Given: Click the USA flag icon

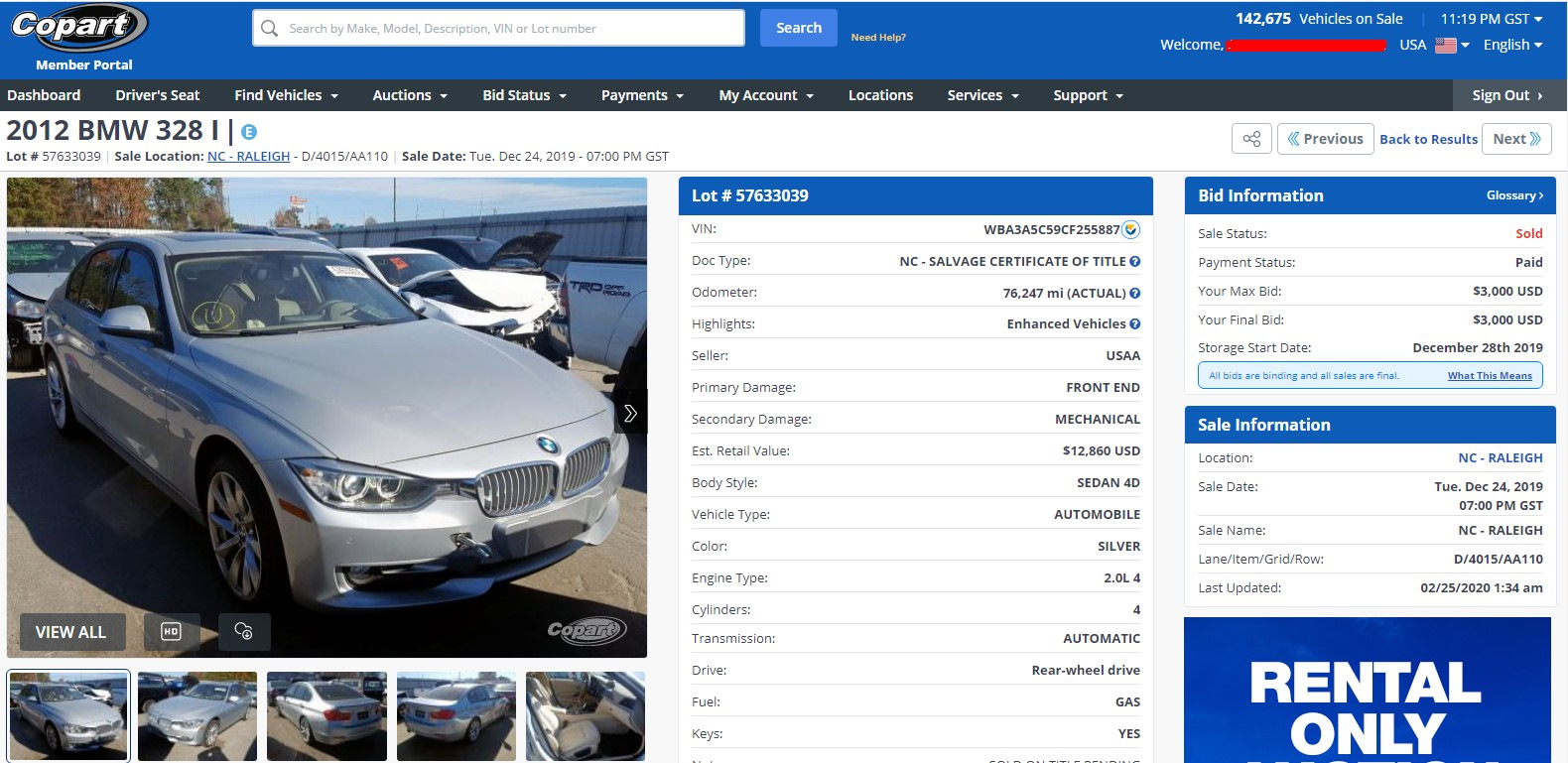Looking at the screenshot, I should [1446, 46].
